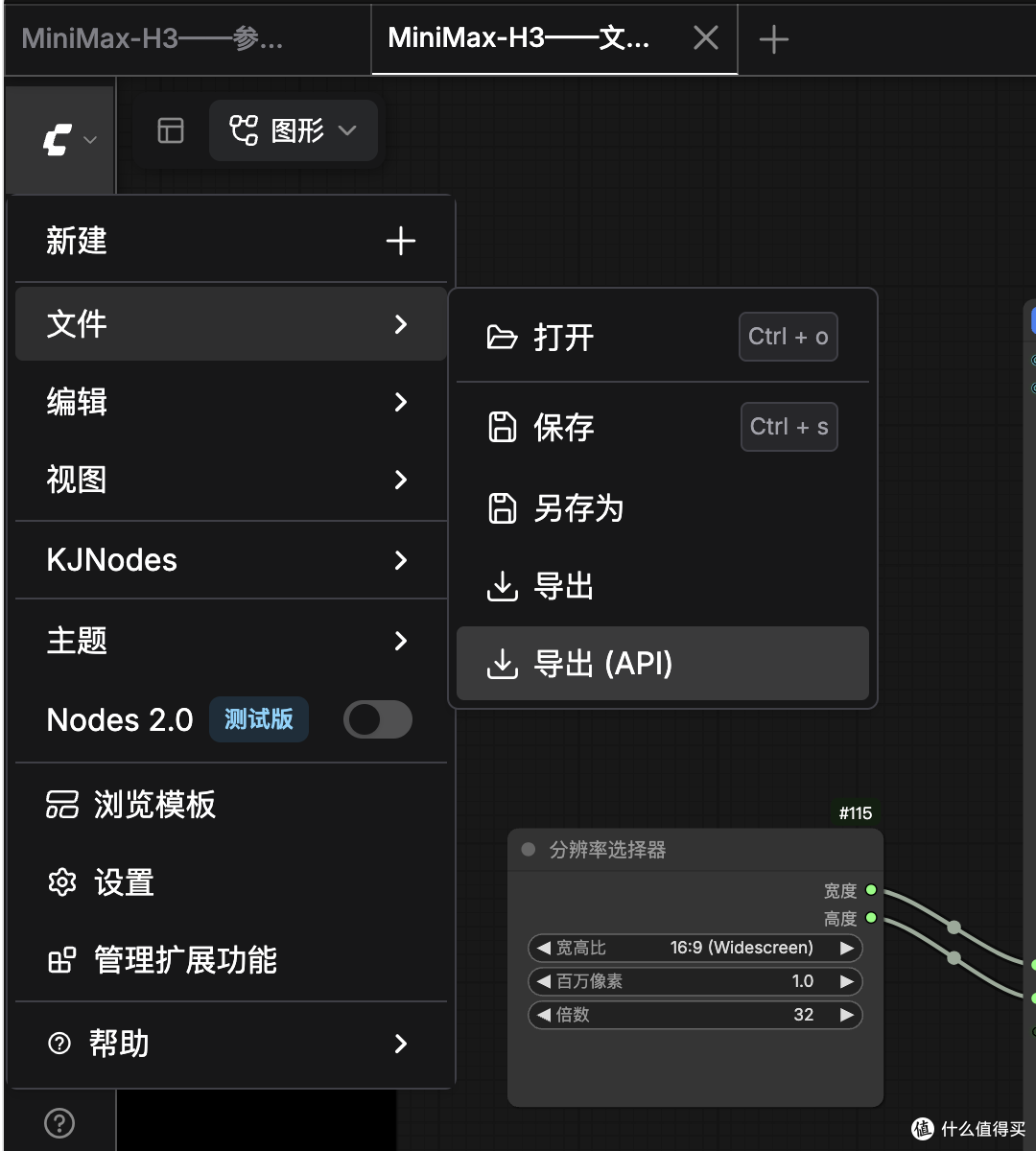
Task: Click the #115 node ID badge
Action: coord(856,813)
